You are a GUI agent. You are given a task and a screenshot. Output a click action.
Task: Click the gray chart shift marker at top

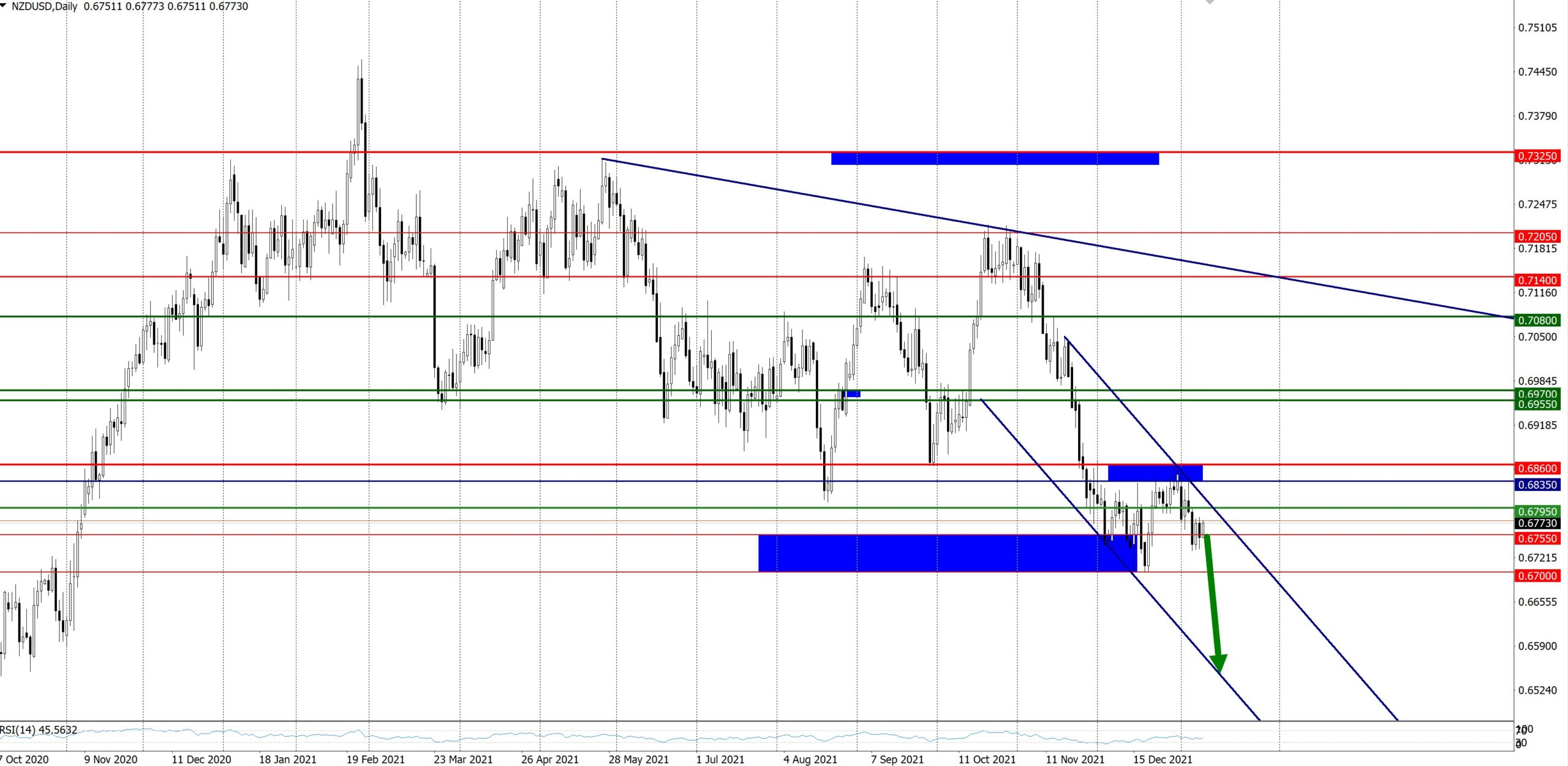1210,2
